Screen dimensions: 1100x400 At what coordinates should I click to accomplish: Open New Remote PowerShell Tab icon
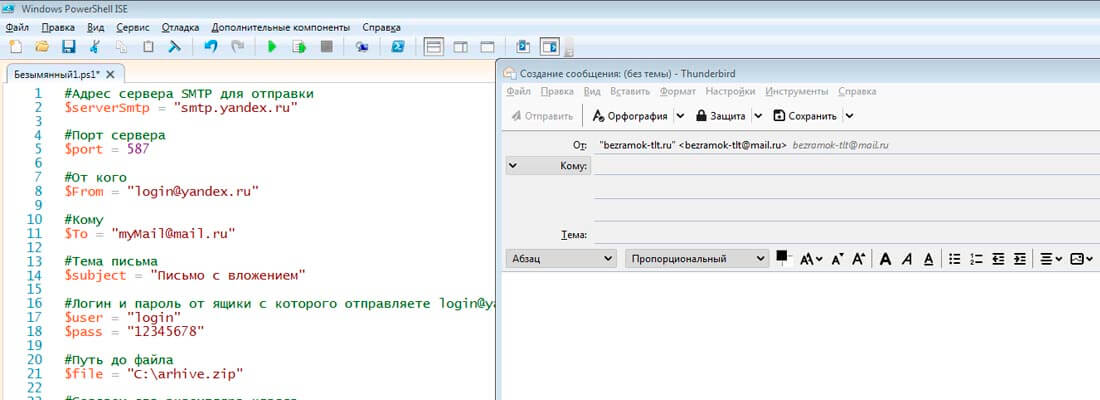point(361,48)
